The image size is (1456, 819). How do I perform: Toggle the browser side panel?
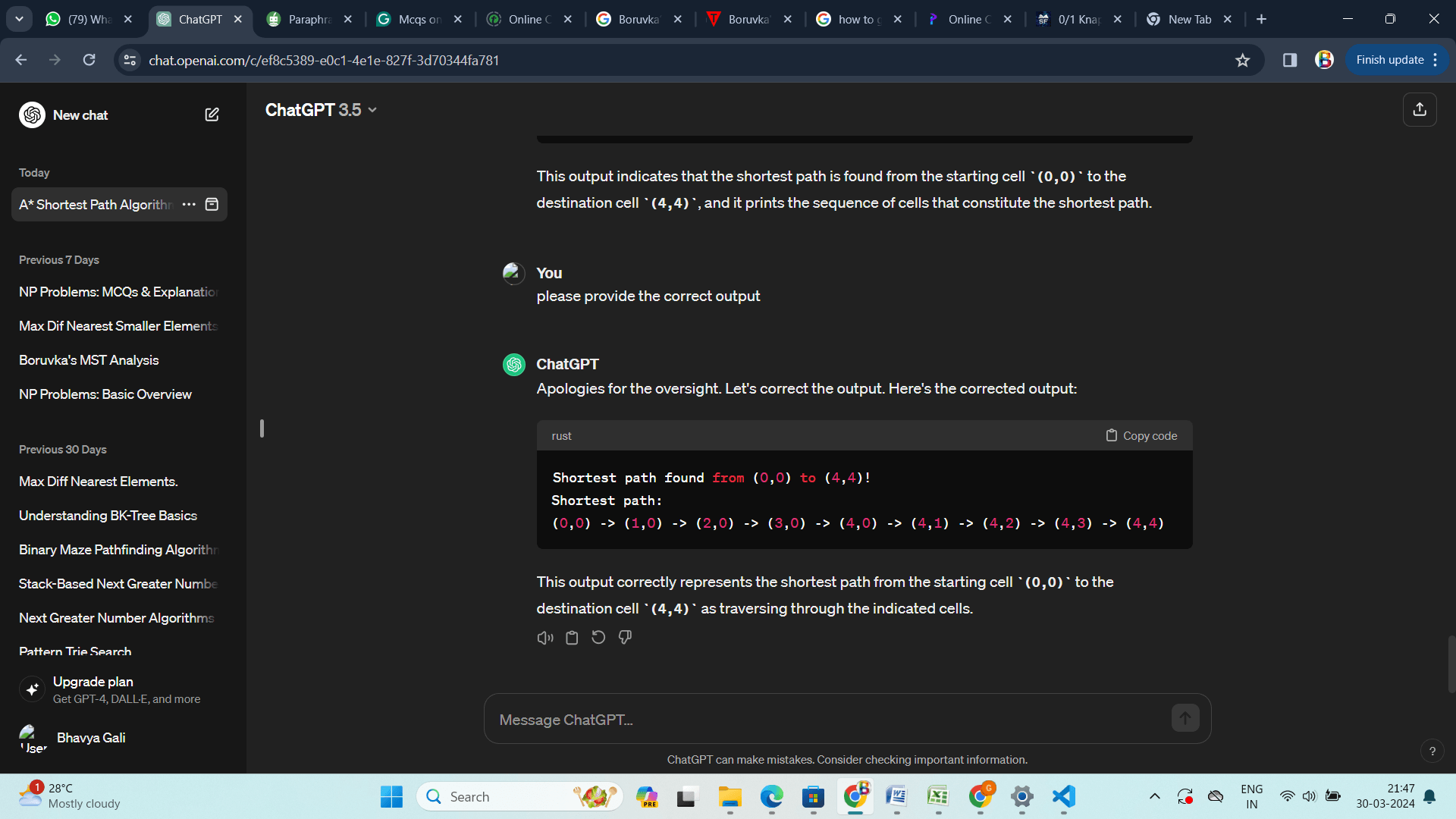pyautogui.click(x=1289, y=60)
